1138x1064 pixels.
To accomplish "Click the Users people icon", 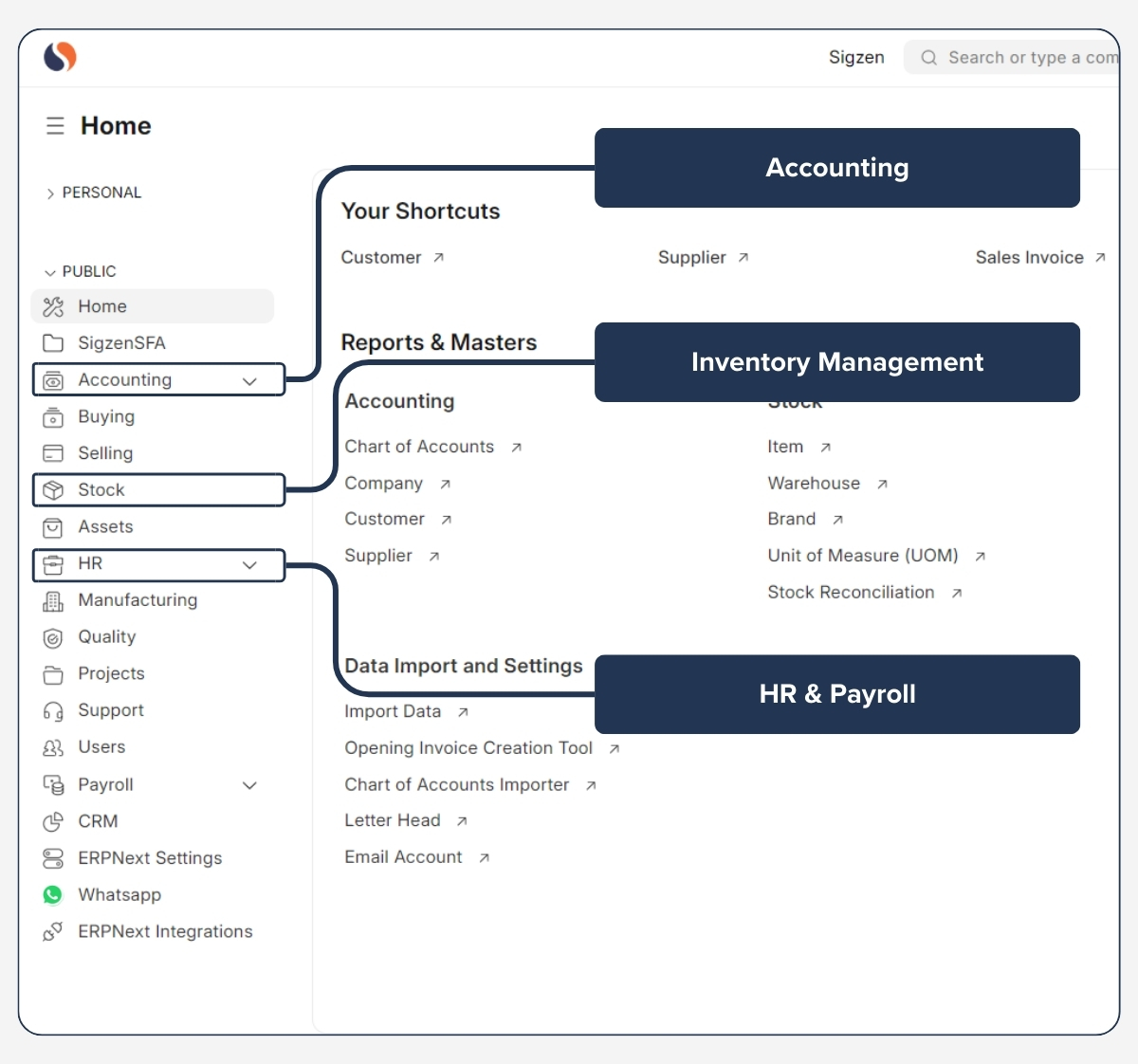I will [x=53, y=747].
